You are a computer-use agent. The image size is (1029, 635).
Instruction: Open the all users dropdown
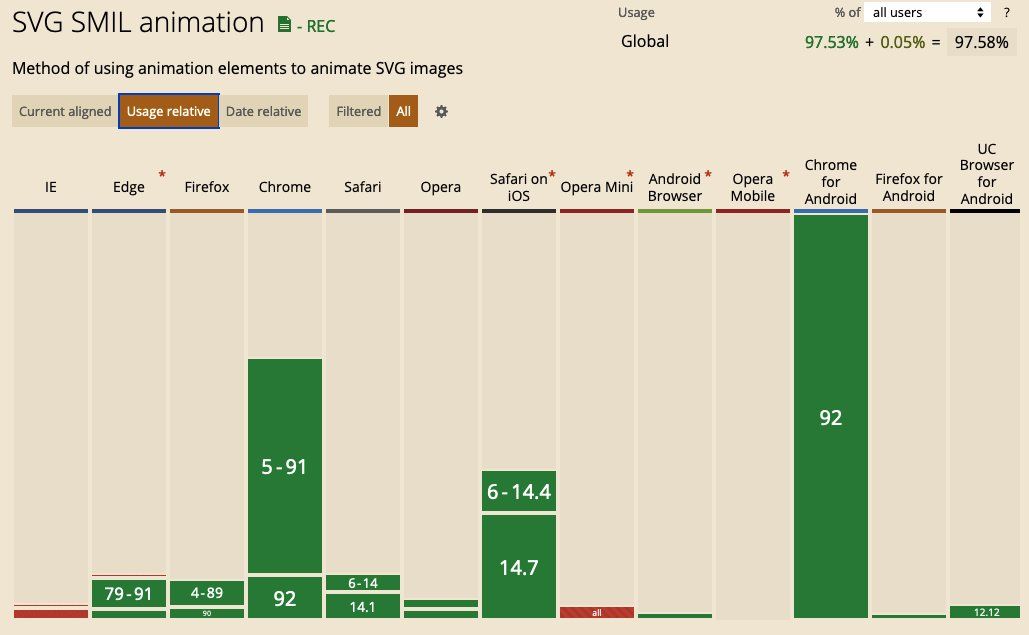927,12
